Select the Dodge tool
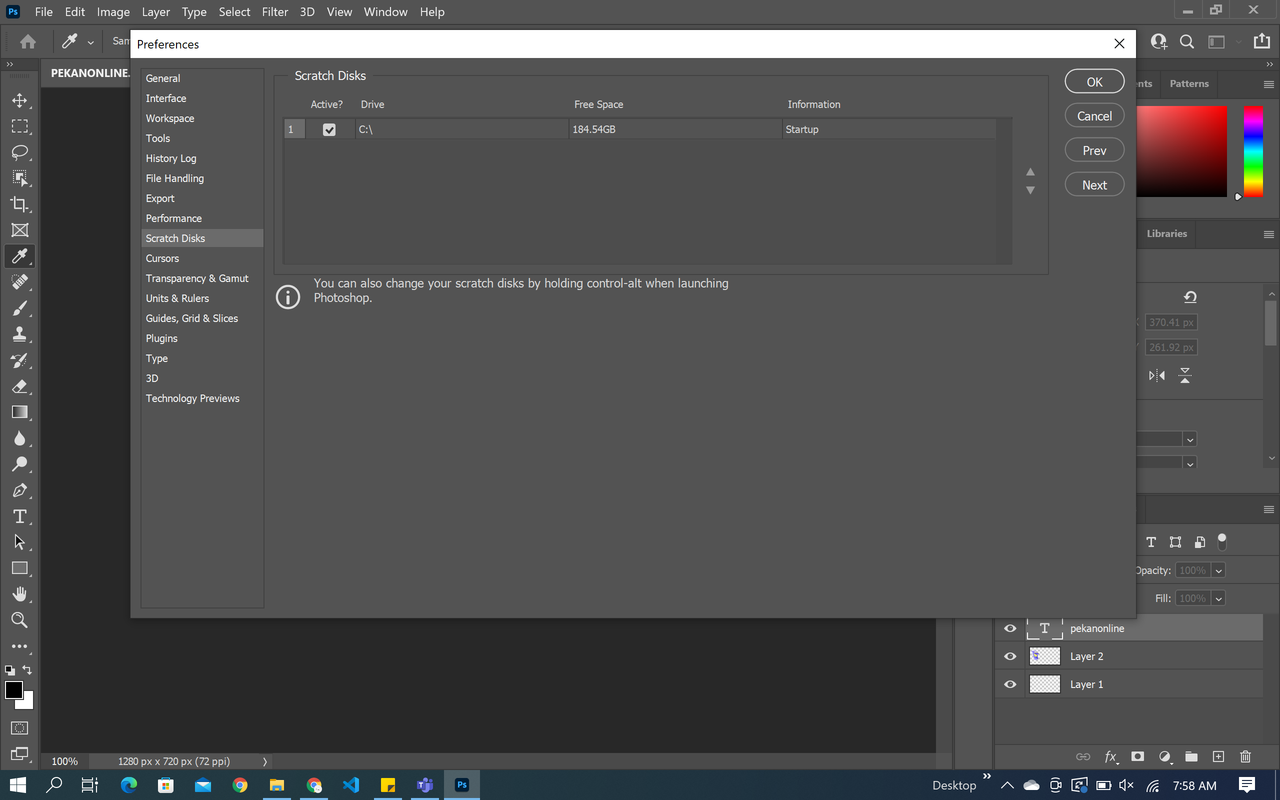This screenshot has height=800, width=1280. pos(19,464)
